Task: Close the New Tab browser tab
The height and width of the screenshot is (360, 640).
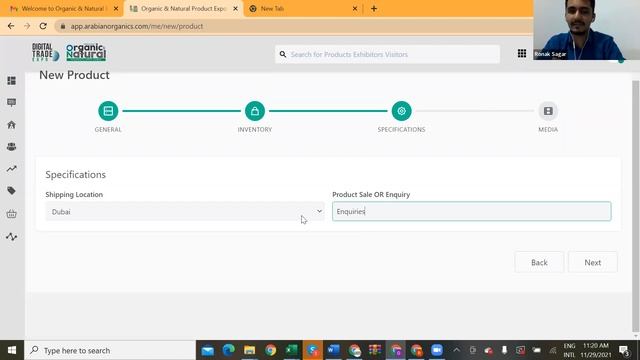Action: 355,9
